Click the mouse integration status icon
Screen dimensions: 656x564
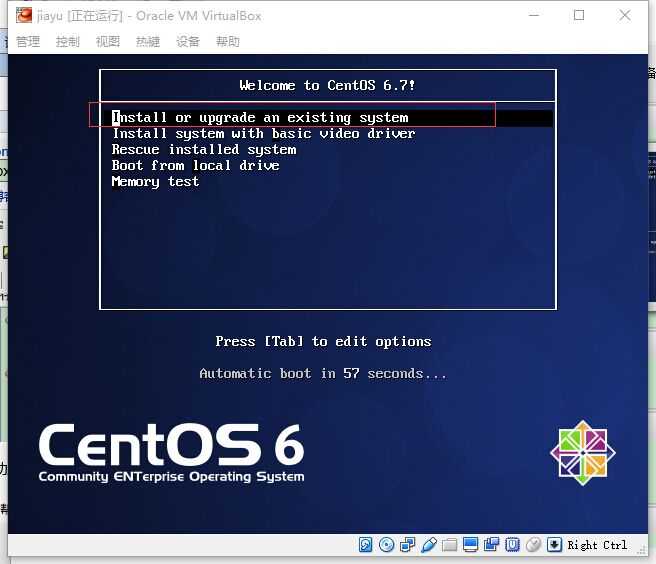click(x=533, y=545)
